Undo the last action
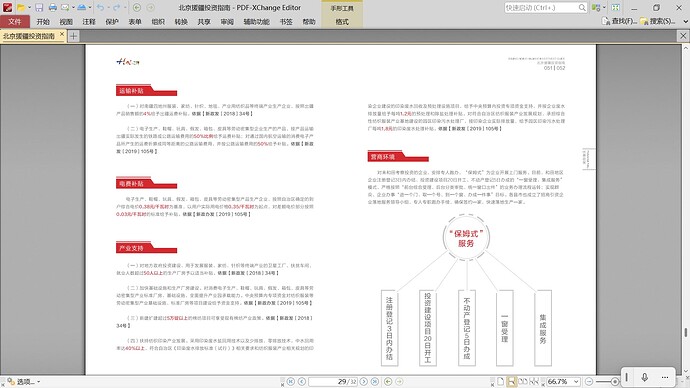Viewport: 690px width, 388px height. pos(101,7)
